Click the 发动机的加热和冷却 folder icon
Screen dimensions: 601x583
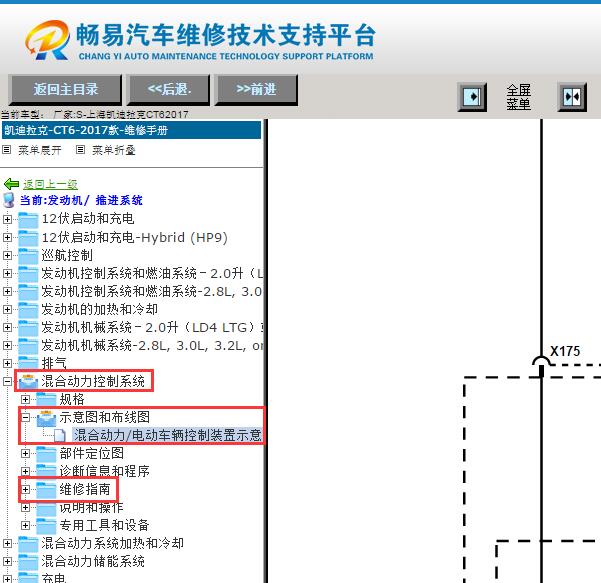[x=28, y=310]
